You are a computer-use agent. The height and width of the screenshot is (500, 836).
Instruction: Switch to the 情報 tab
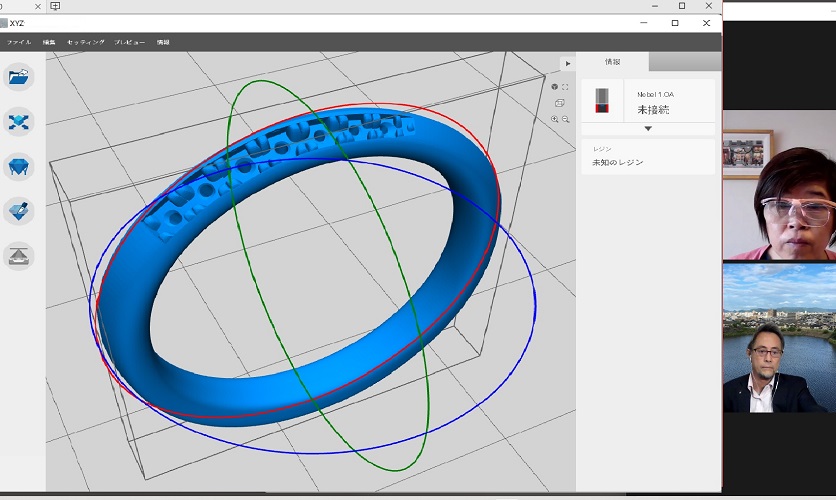(x=612, y=62)
